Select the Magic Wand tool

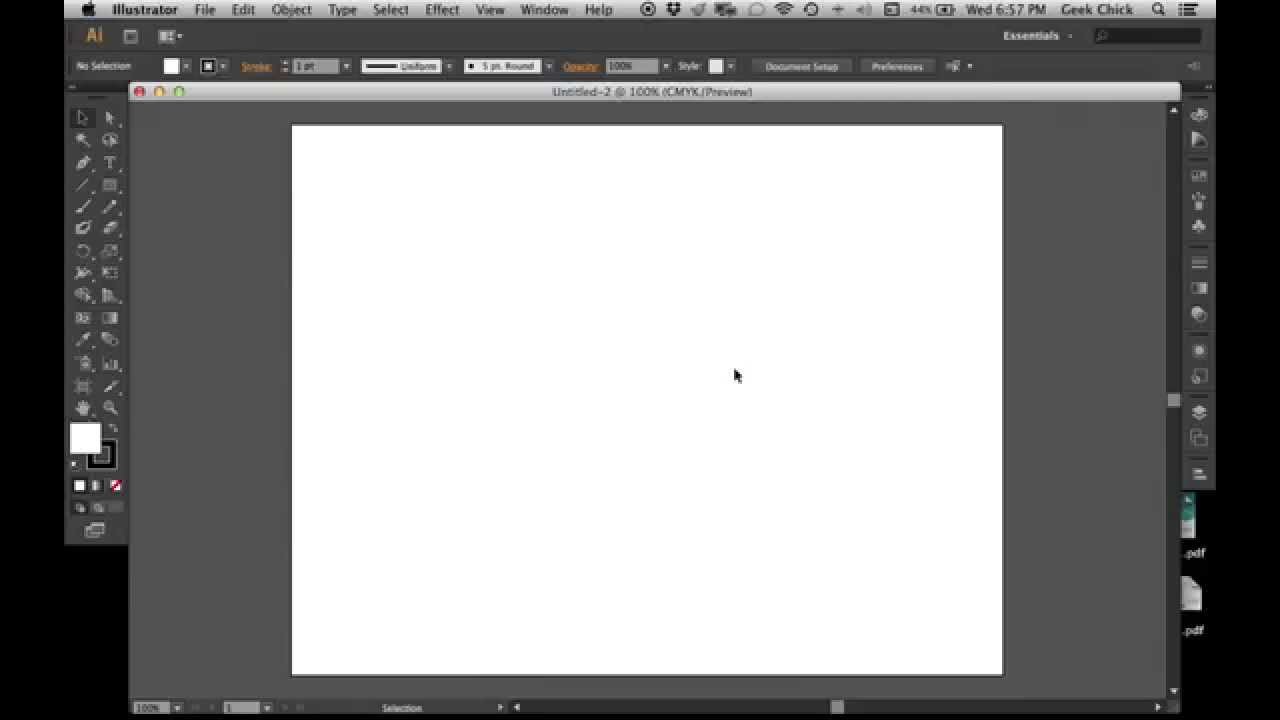coord(83,140)
